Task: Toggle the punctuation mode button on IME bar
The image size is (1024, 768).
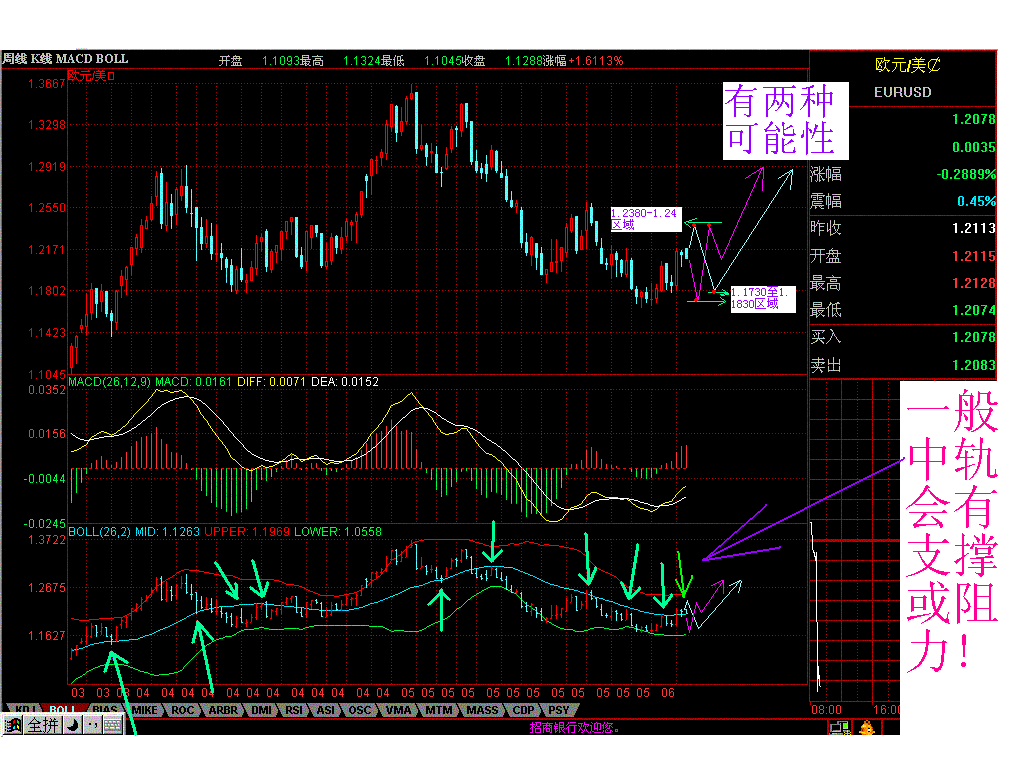Action: 93,725
